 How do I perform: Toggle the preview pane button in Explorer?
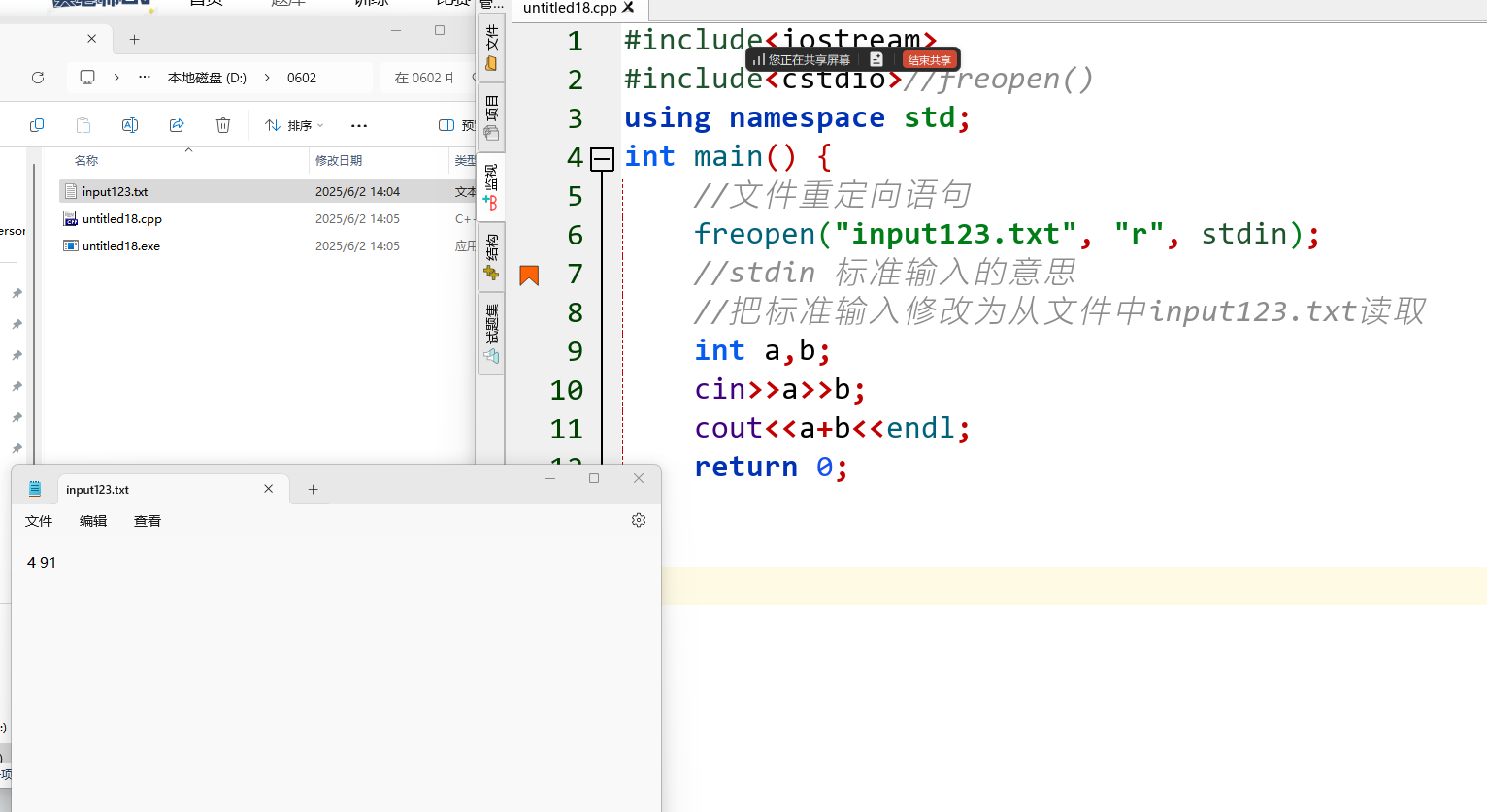point(446,125)
